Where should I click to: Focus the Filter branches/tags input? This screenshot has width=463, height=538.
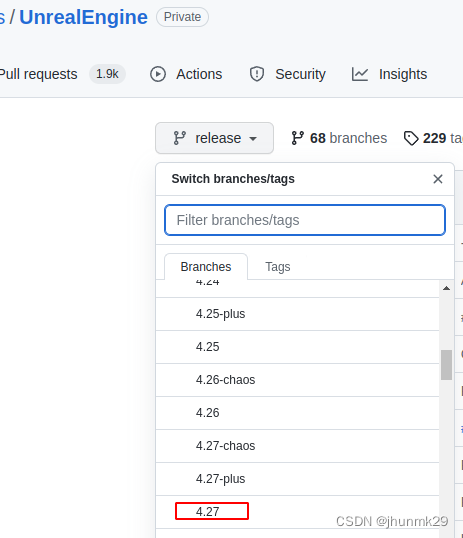click(x=305, y=220)
